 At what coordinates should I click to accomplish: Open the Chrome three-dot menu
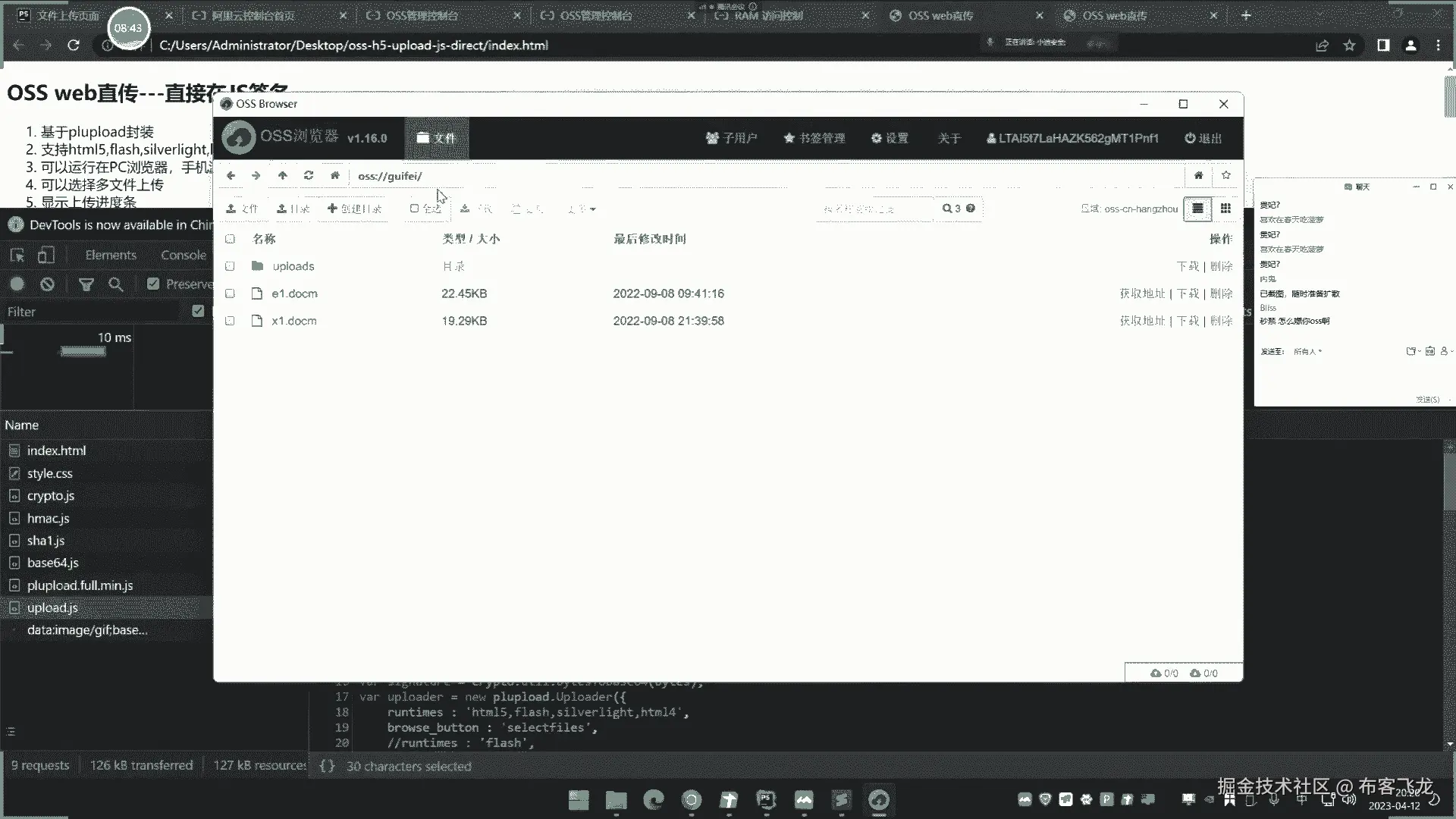pos(1438,45)
